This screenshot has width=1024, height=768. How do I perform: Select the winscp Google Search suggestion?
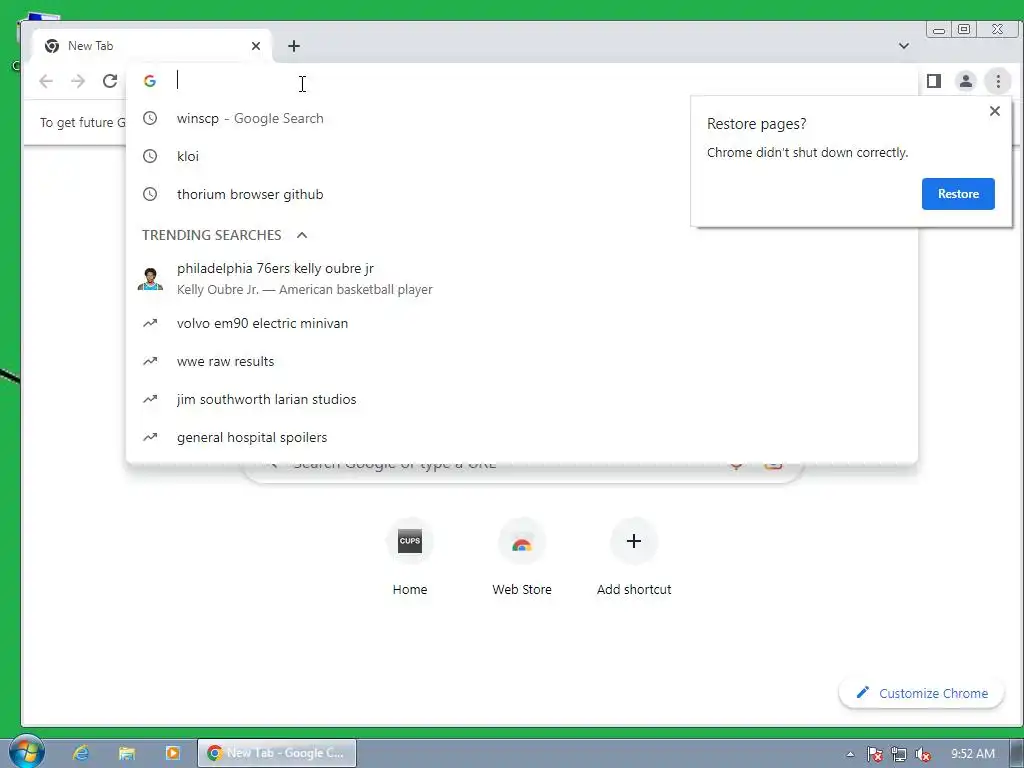(x=522, y=118)
